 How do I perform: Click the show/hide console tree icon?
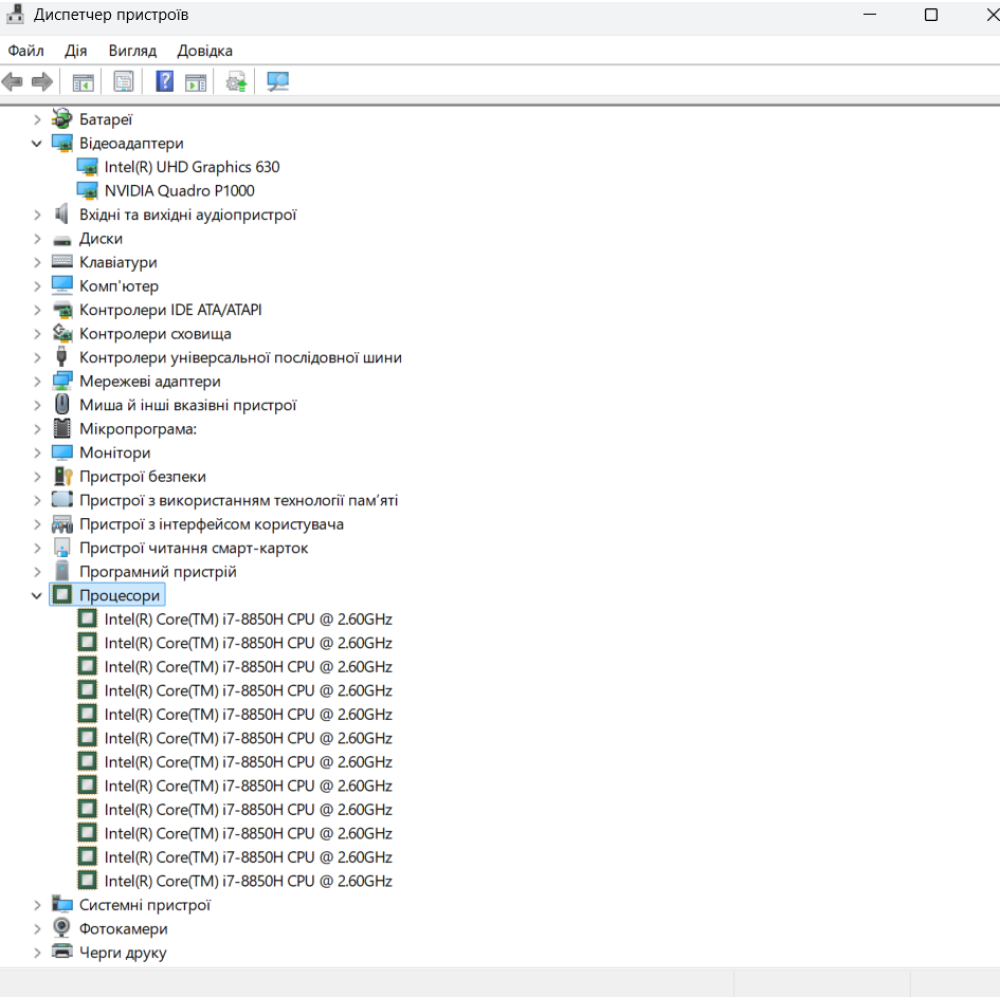point(83,82)
